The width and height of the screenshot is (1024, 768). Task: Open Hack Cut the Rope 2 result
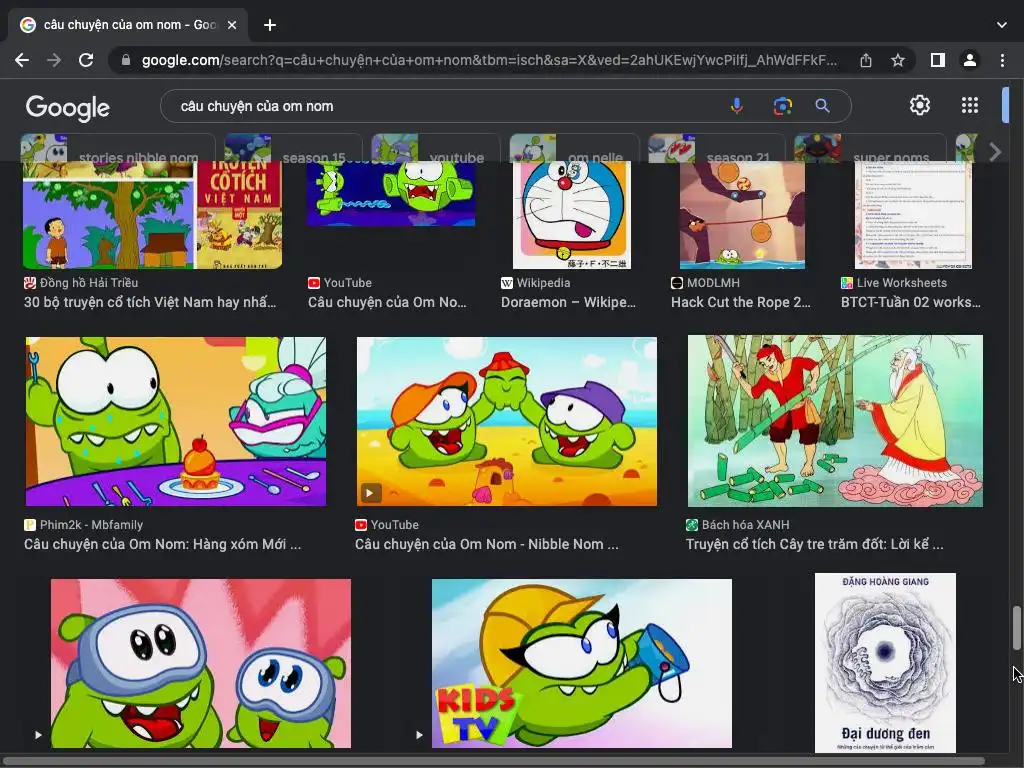[x=741, y=302]
